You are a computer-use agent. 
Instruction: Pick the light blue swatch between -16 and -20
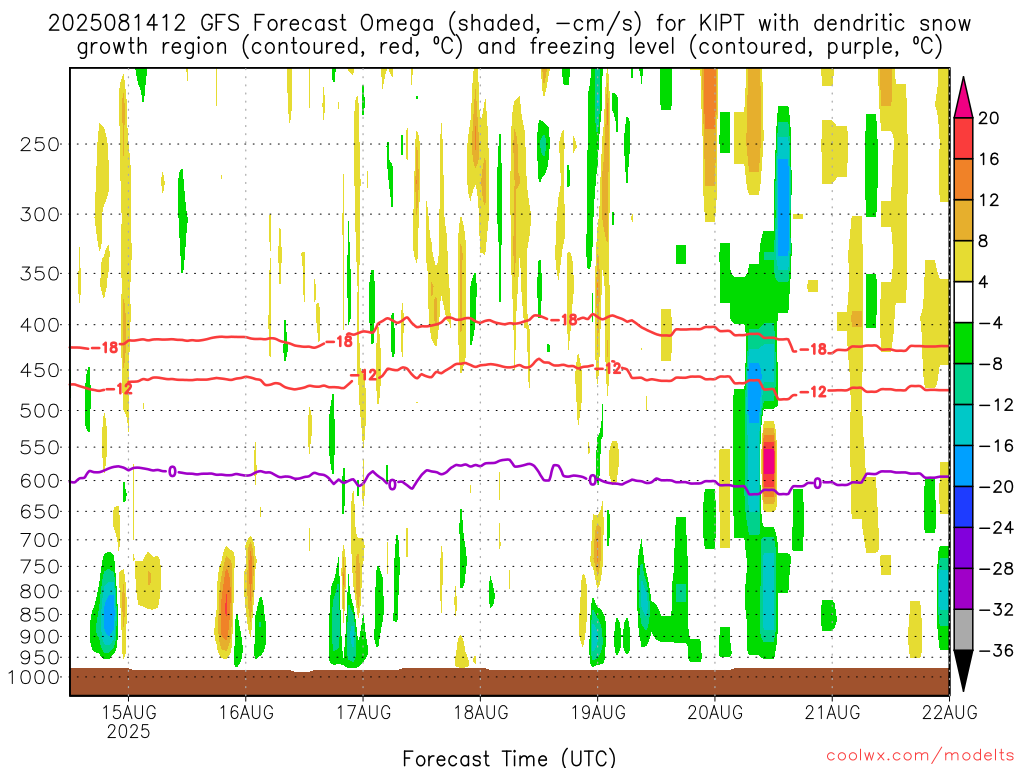[963, 466]
